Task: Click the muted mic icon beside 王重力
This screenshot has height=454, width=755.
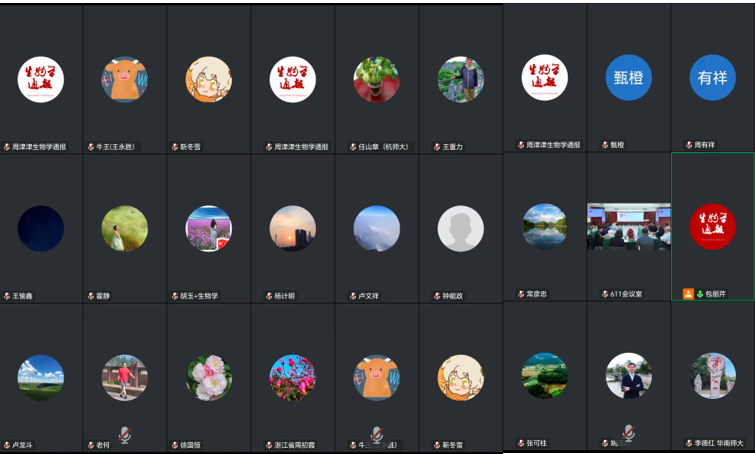Action: (437, 147)
